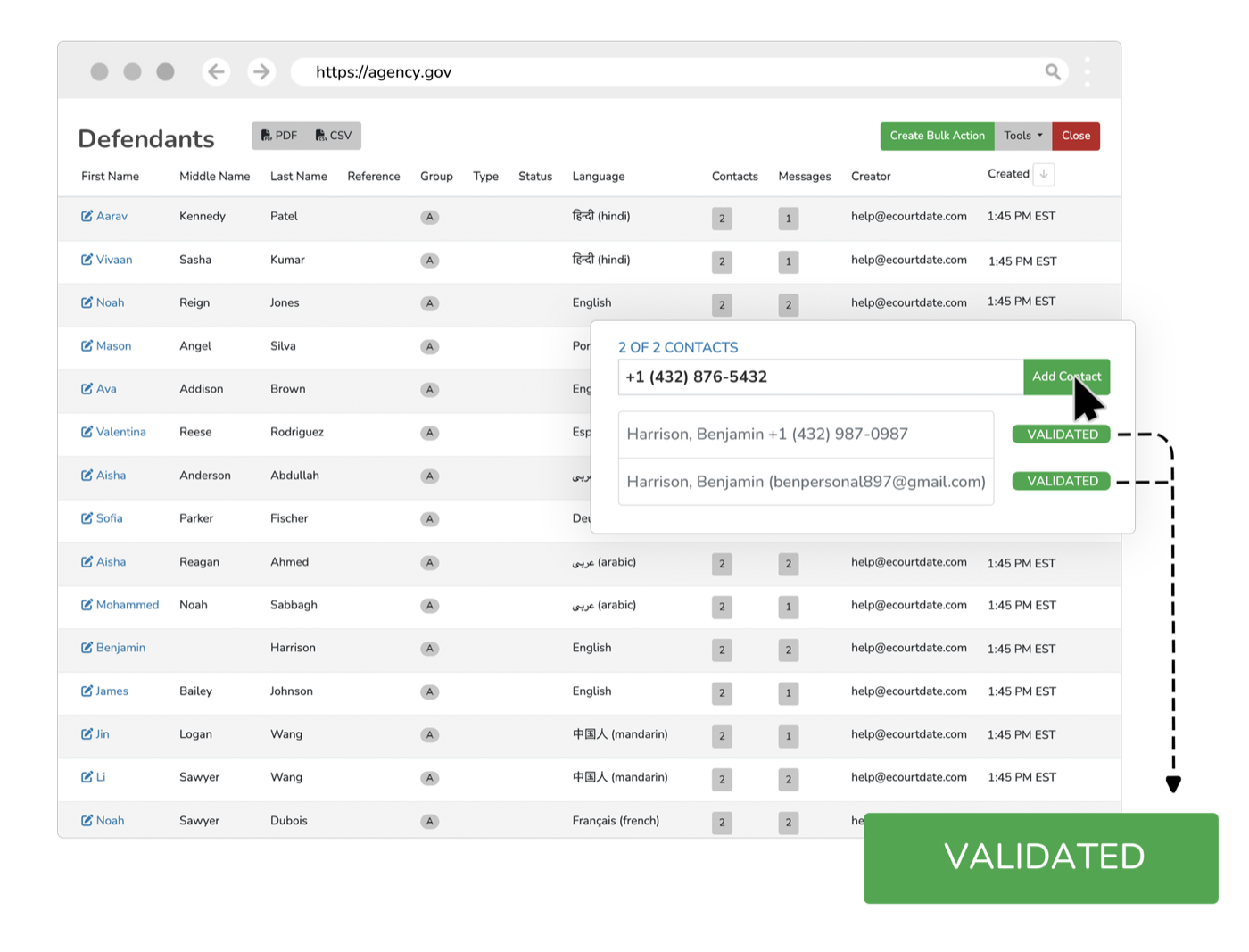
Task: Open defendant Ava record
Action: tap(106, 389)
